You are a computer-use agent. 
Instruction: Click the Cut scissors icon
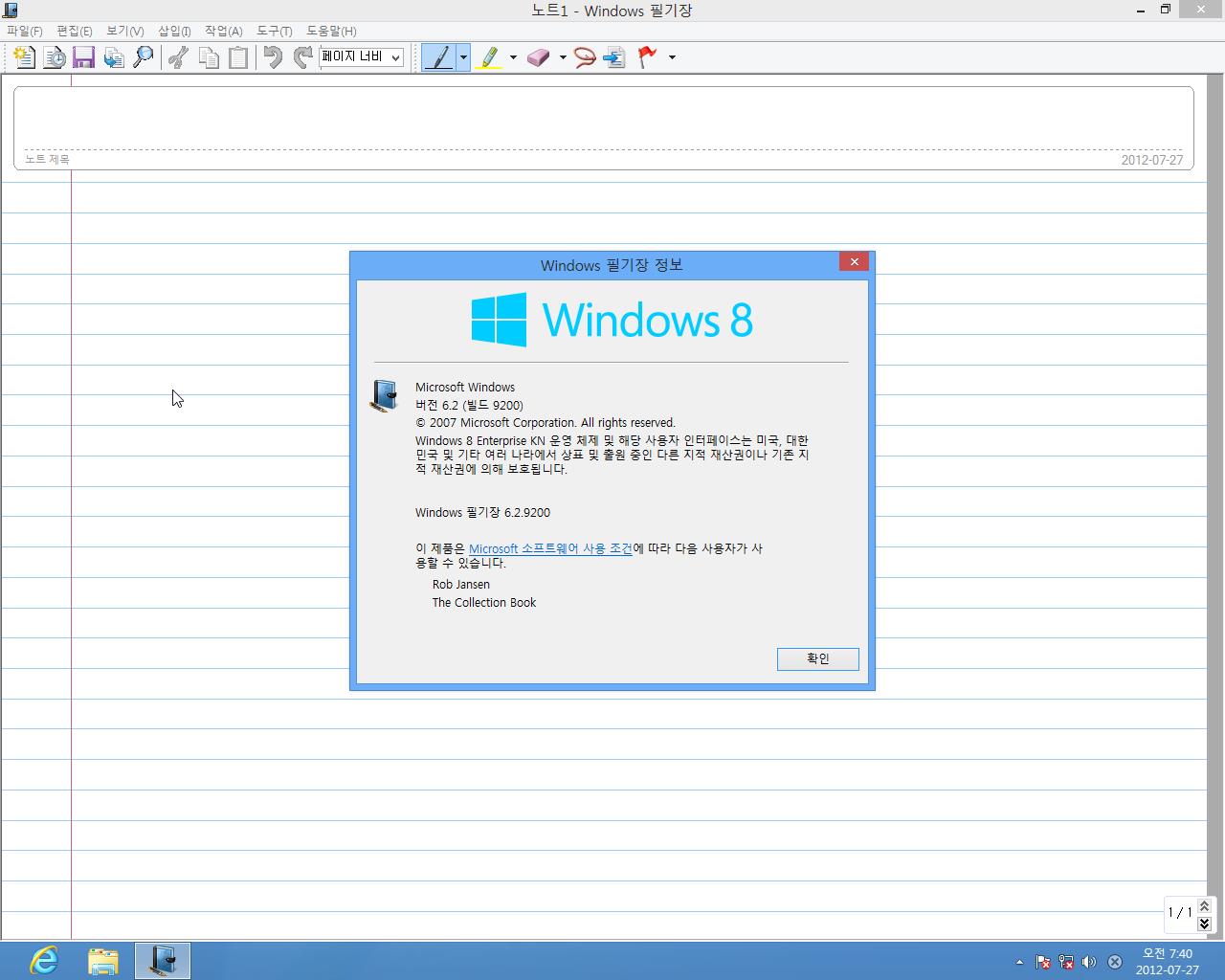pos(177,57)
